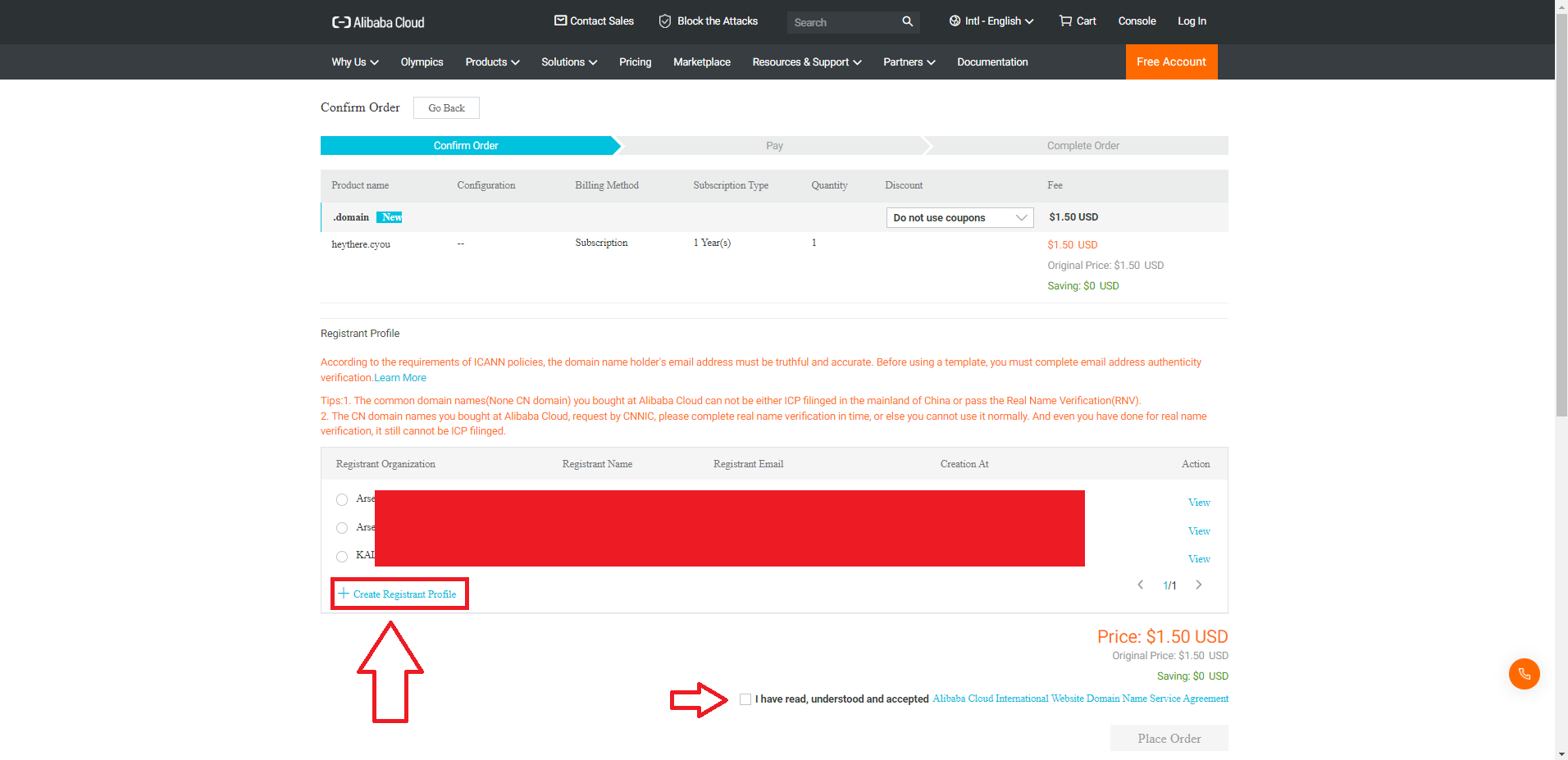Open the Do not use coupons dropdown
The height and width of the screenshot is (760, 1568).
(x=959, y=217)
